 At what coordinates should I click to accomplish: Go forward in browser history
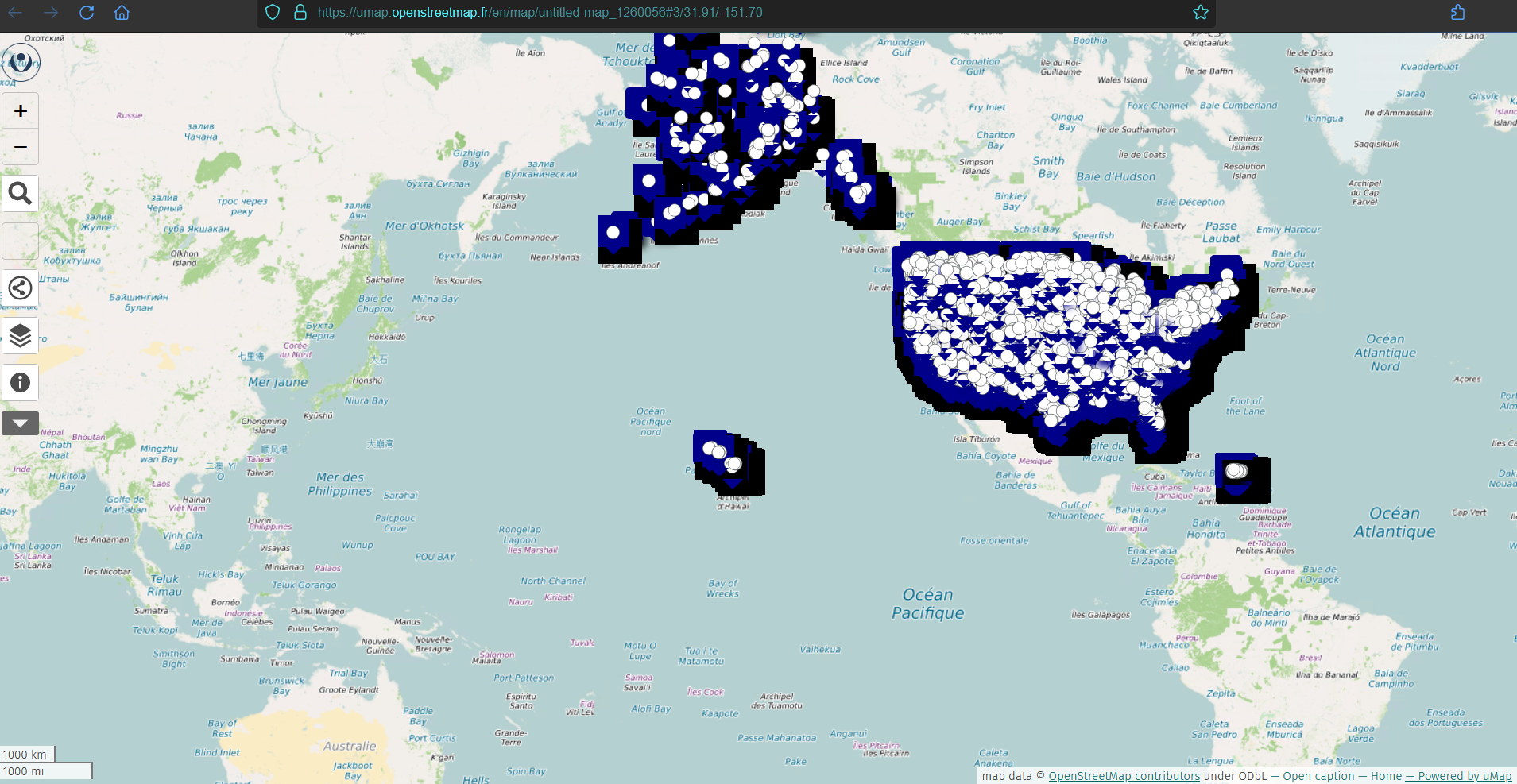click(51, 13)
